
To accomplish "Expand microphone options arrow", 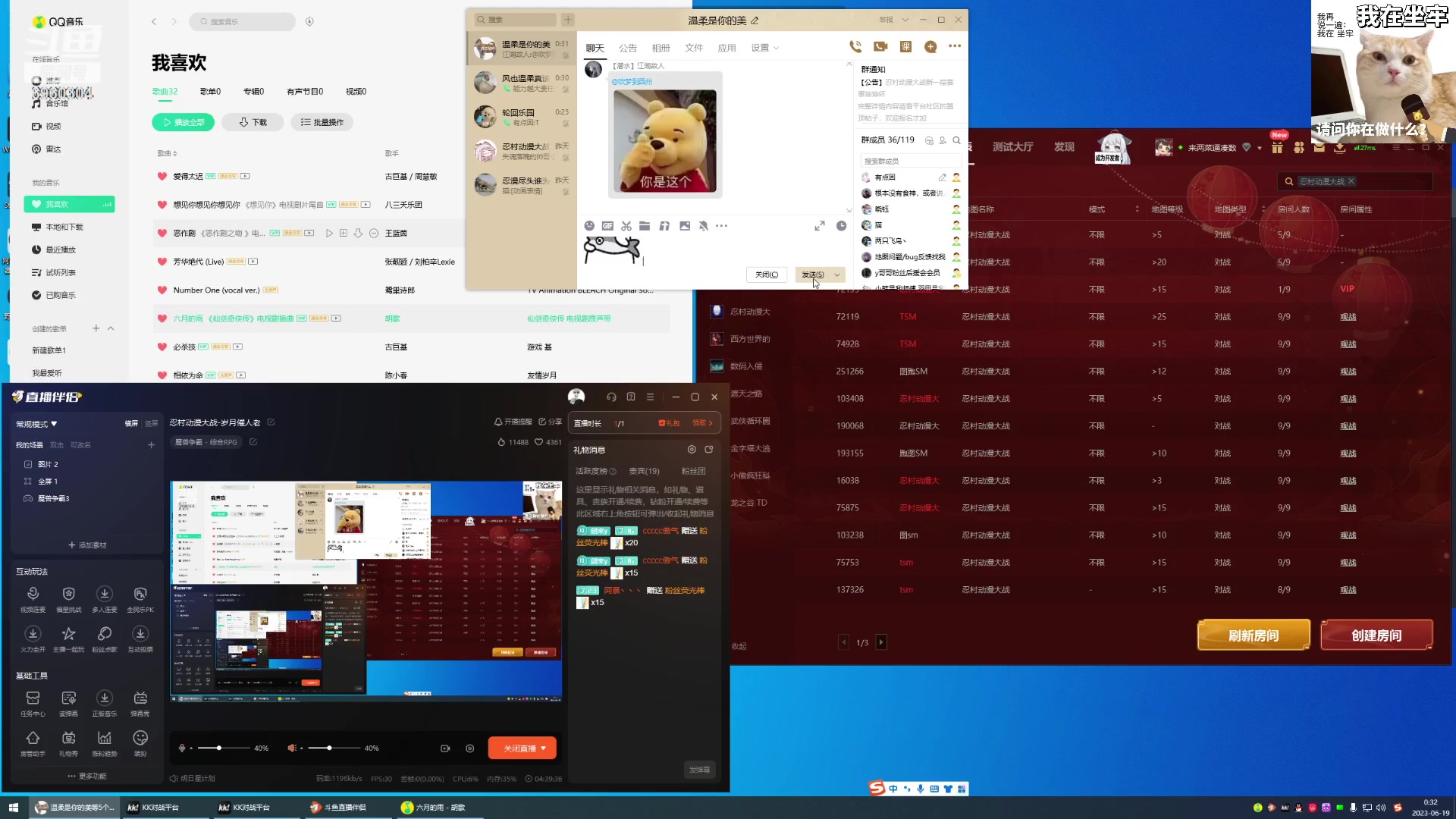I will (191, 748).
